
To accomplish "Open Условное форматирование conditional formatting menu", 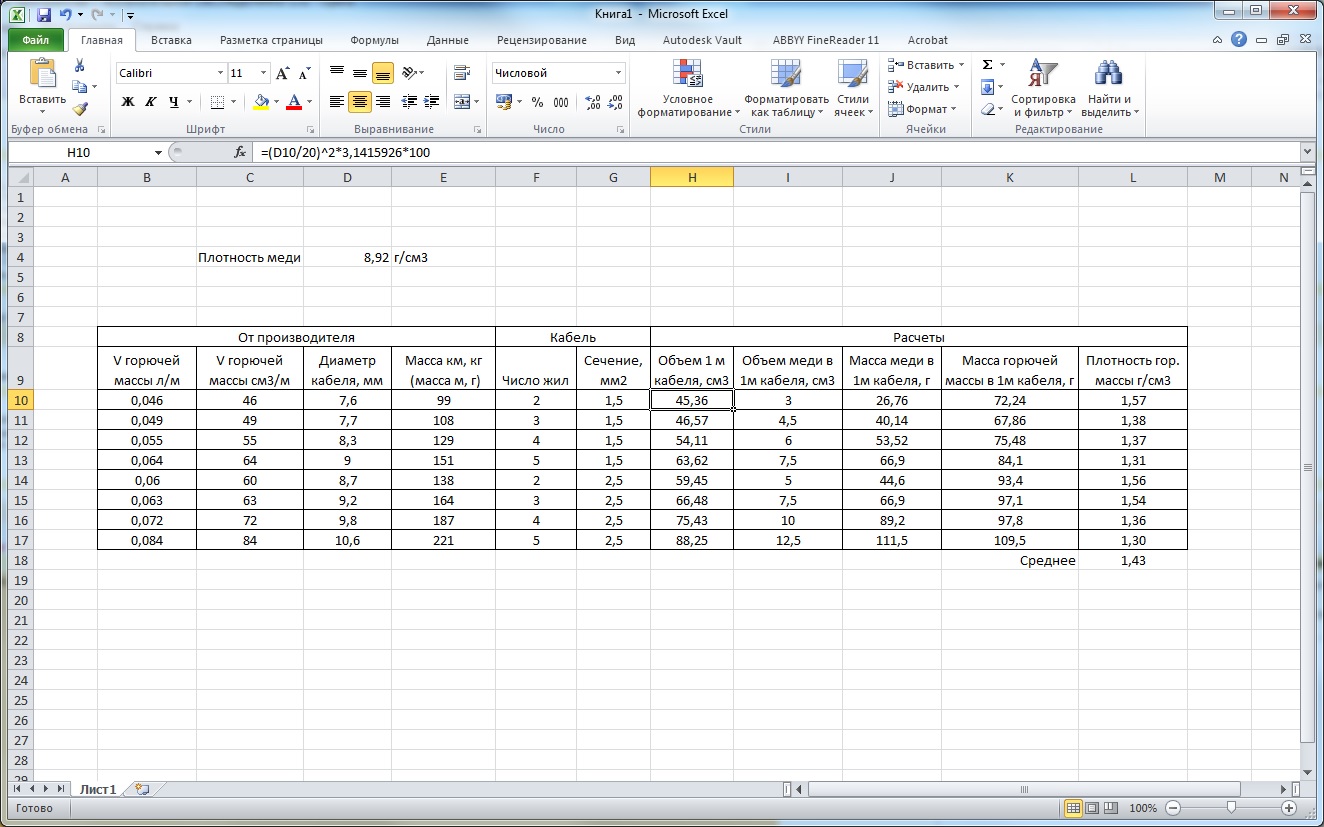I will [x=688, y=89].
